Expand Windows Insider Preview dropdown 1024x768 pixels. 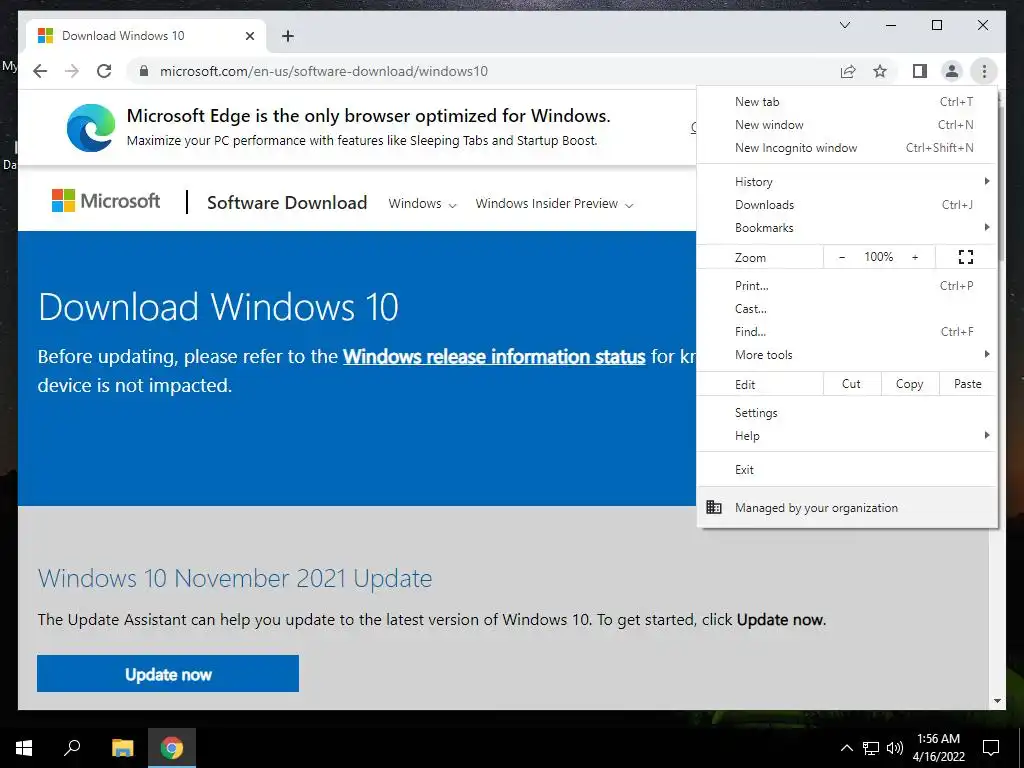[554, 204]
